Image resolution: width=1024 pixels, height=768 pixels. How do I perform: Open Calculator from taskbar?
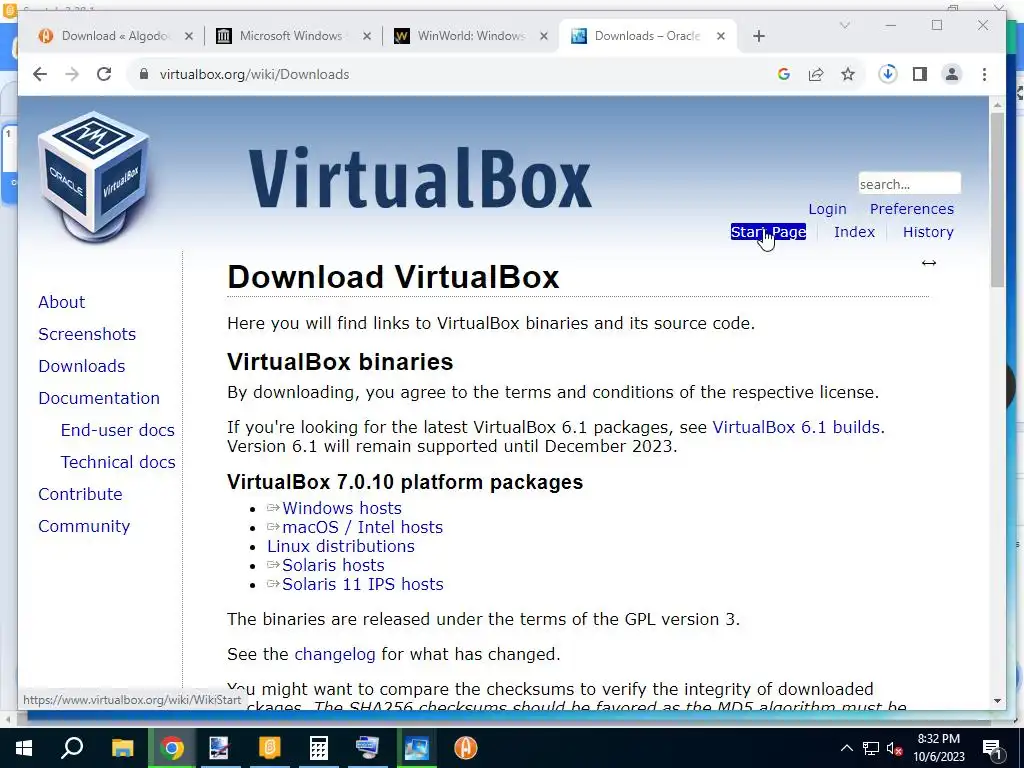319,748
